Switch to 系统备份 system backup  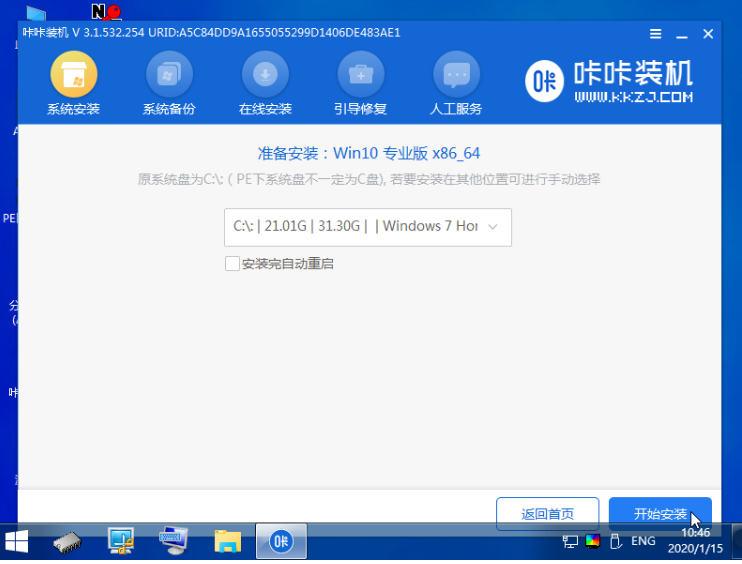pos(169,84)
